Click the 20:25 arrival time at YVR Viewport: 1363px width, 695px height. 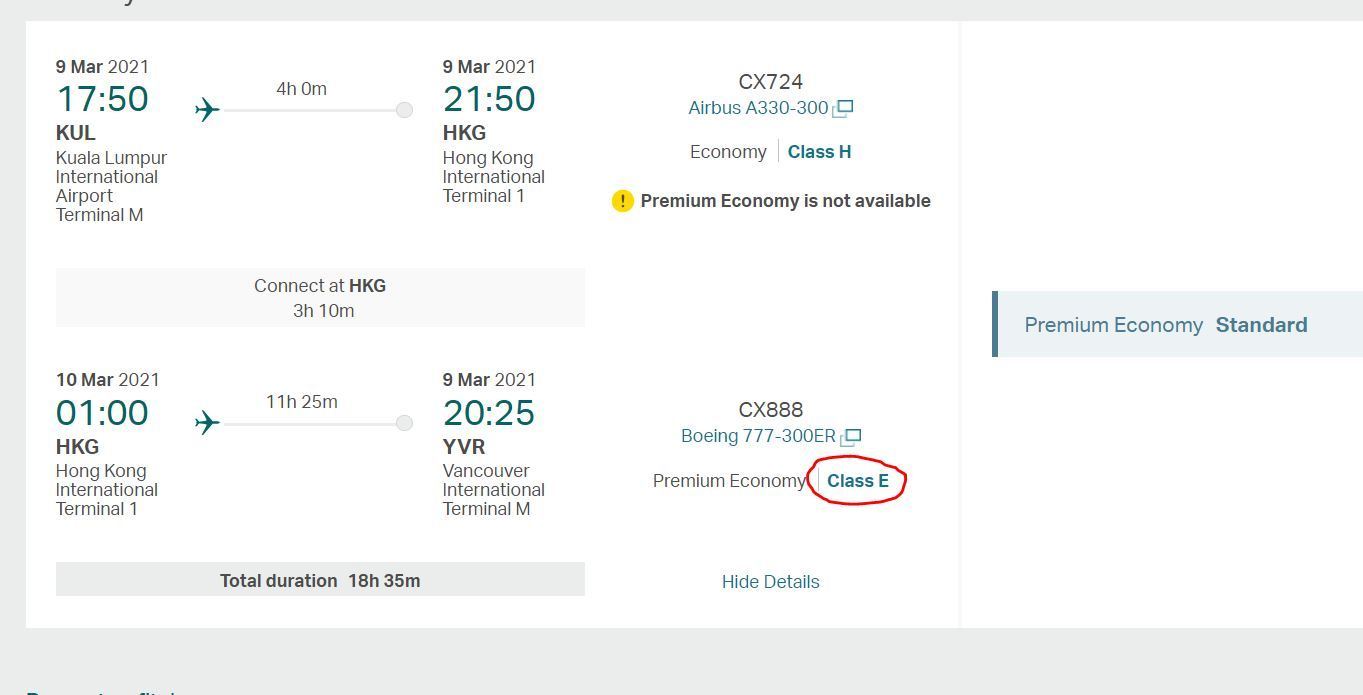pos(489,412)
